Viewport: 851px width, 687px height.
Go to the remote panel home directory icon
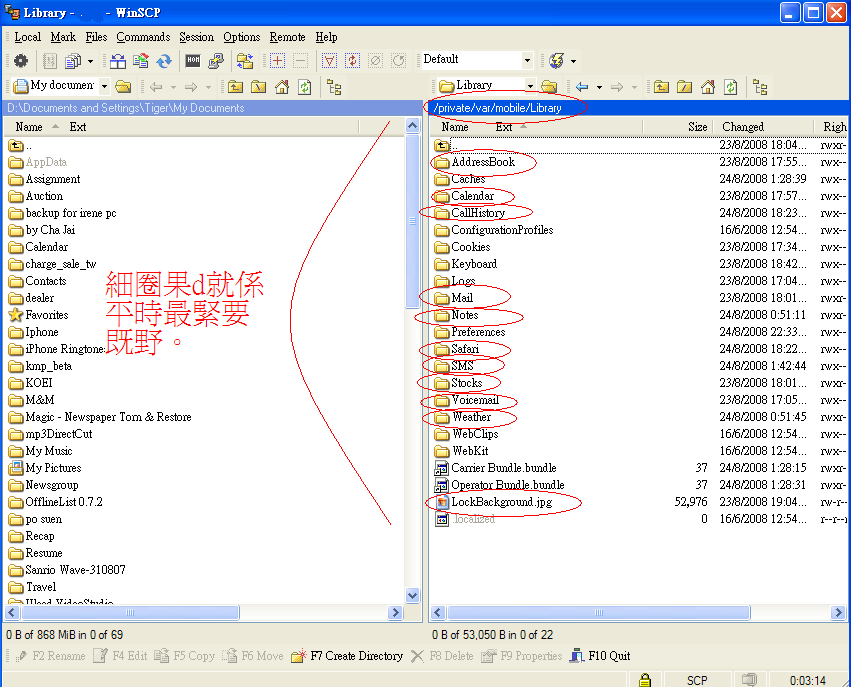(708, 87)
